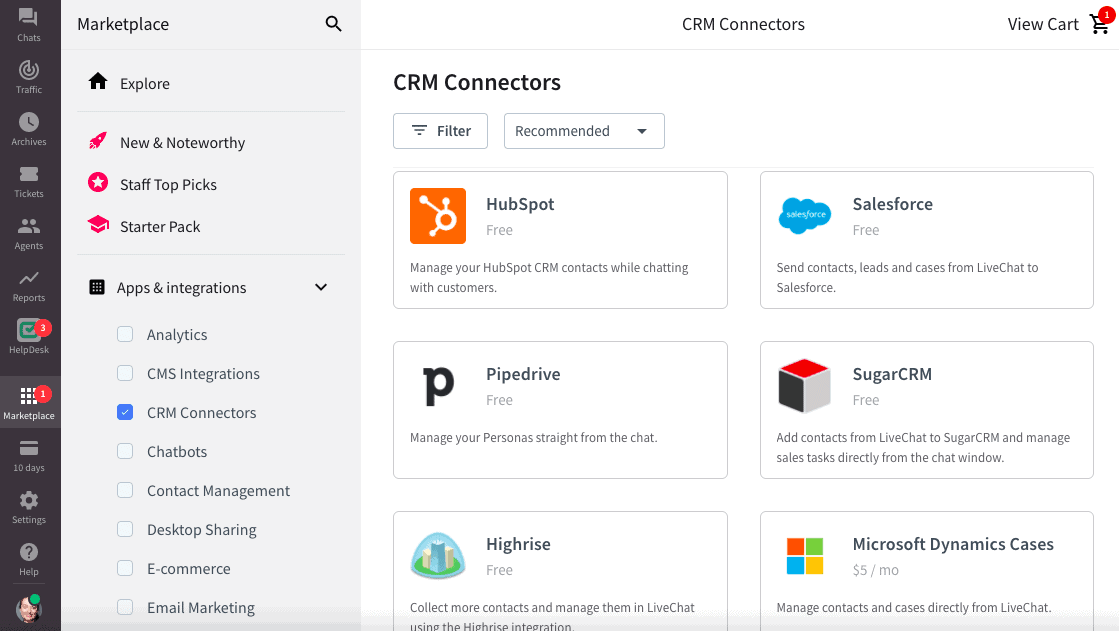Open the Pipedrive app title

(523, 374)
